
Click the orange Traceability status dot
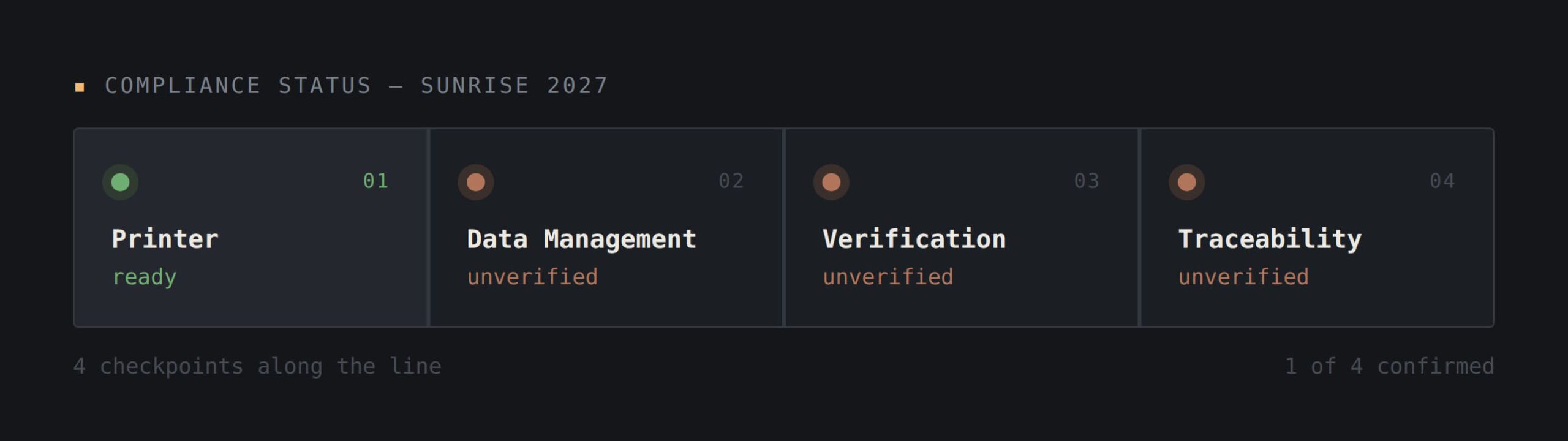[1187, 182]
